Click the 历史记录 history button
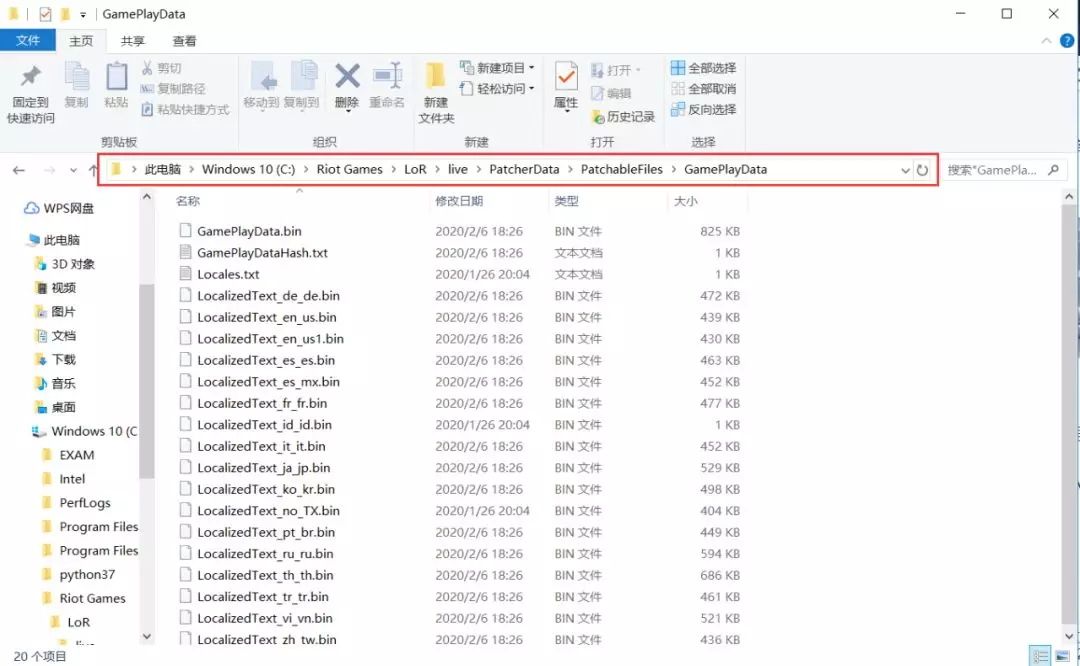 click(x=623, y=117)
